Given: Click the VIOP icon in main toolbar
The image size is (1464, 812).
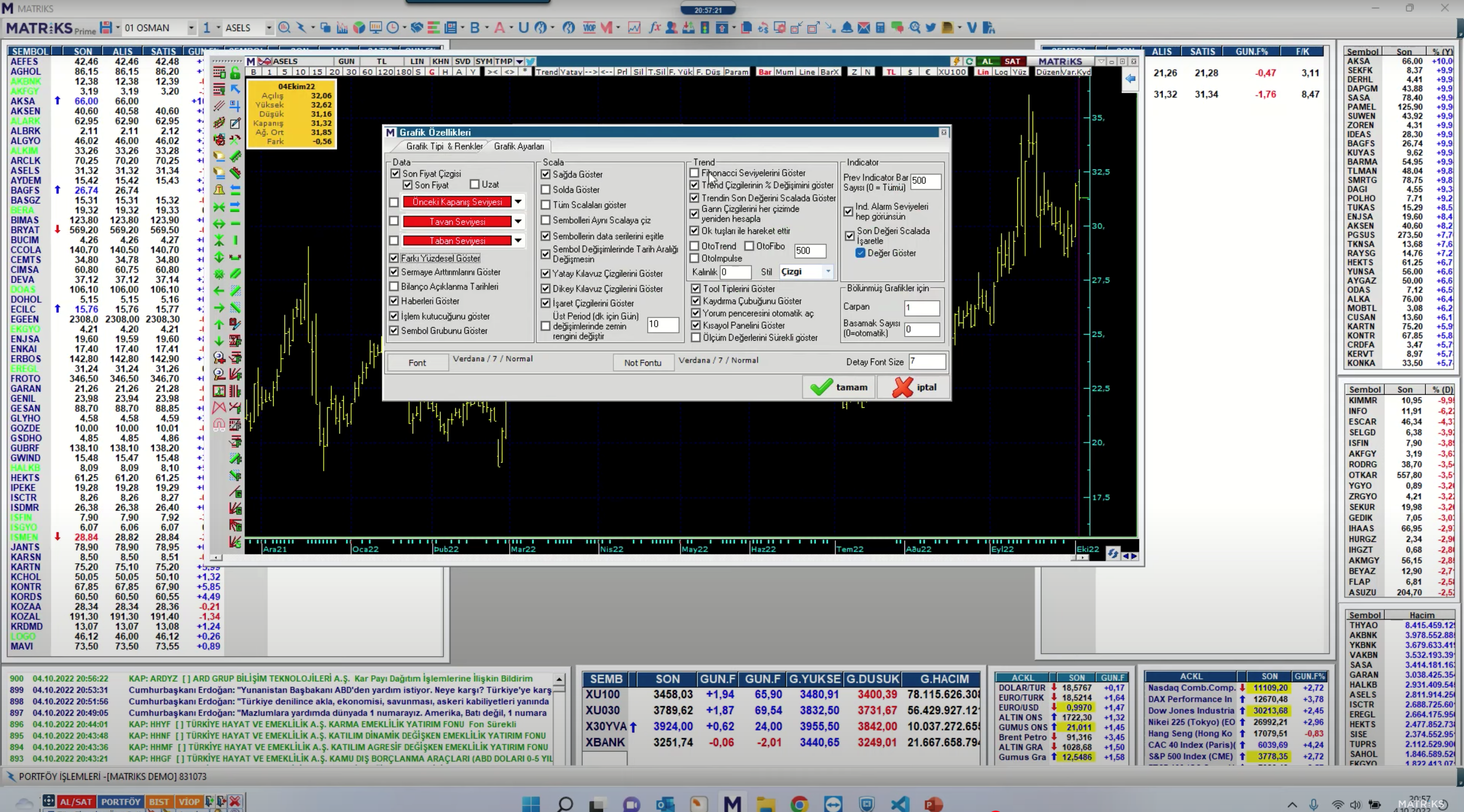Looking at the screenshot, I should click(590, 27).
